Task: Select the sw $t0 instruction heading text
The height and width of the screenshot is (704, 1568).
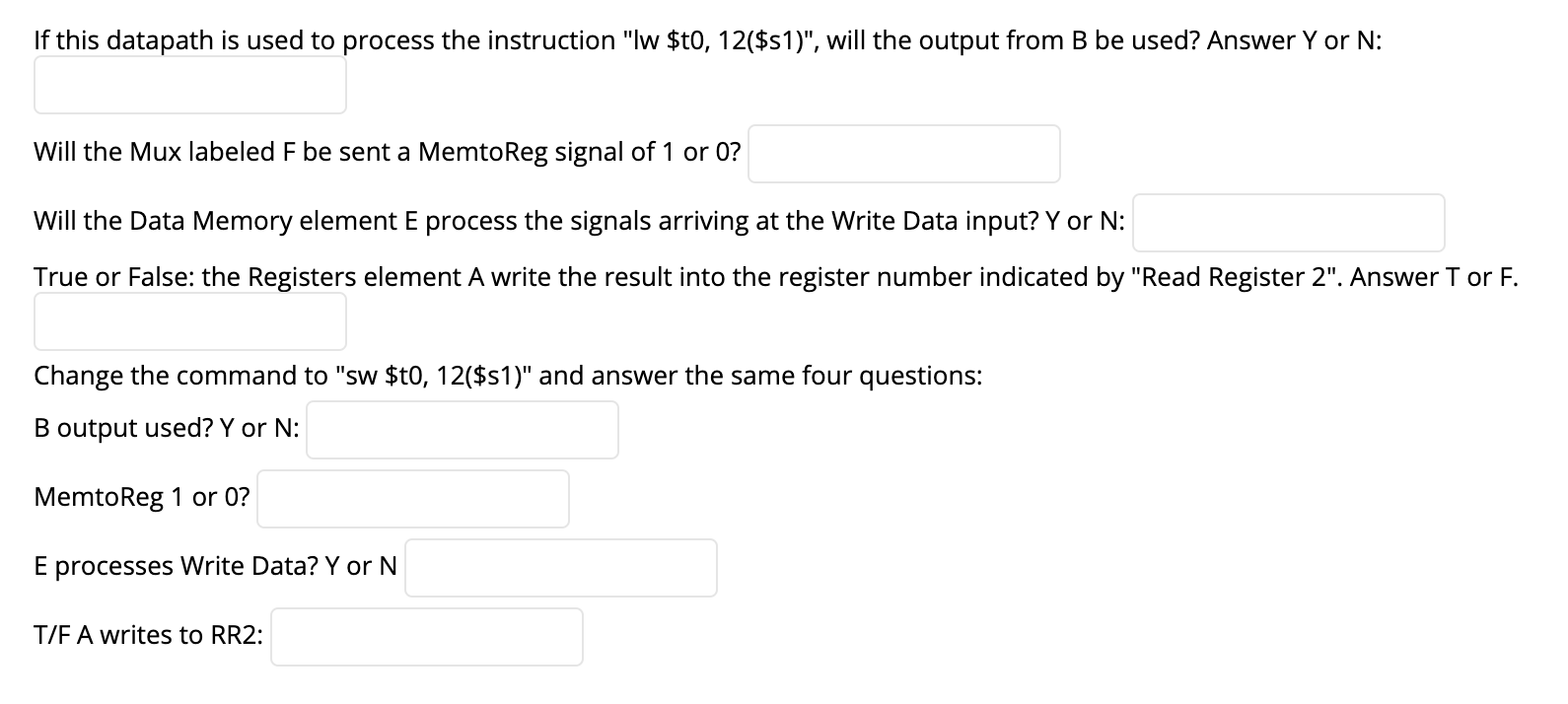Action: (506, 375)
